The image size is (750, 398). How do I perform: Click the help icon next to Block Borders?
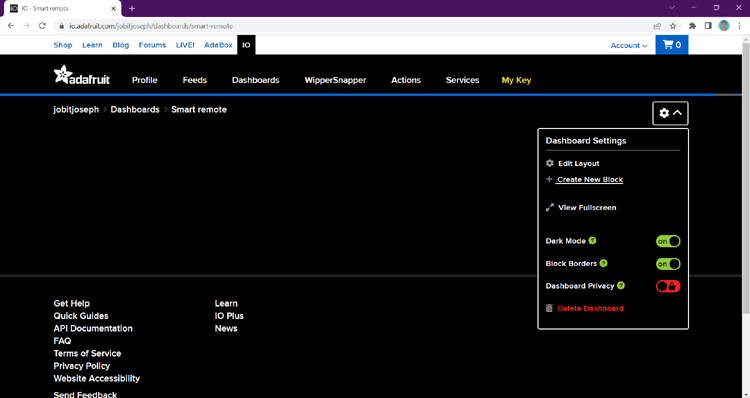point(603,263)
